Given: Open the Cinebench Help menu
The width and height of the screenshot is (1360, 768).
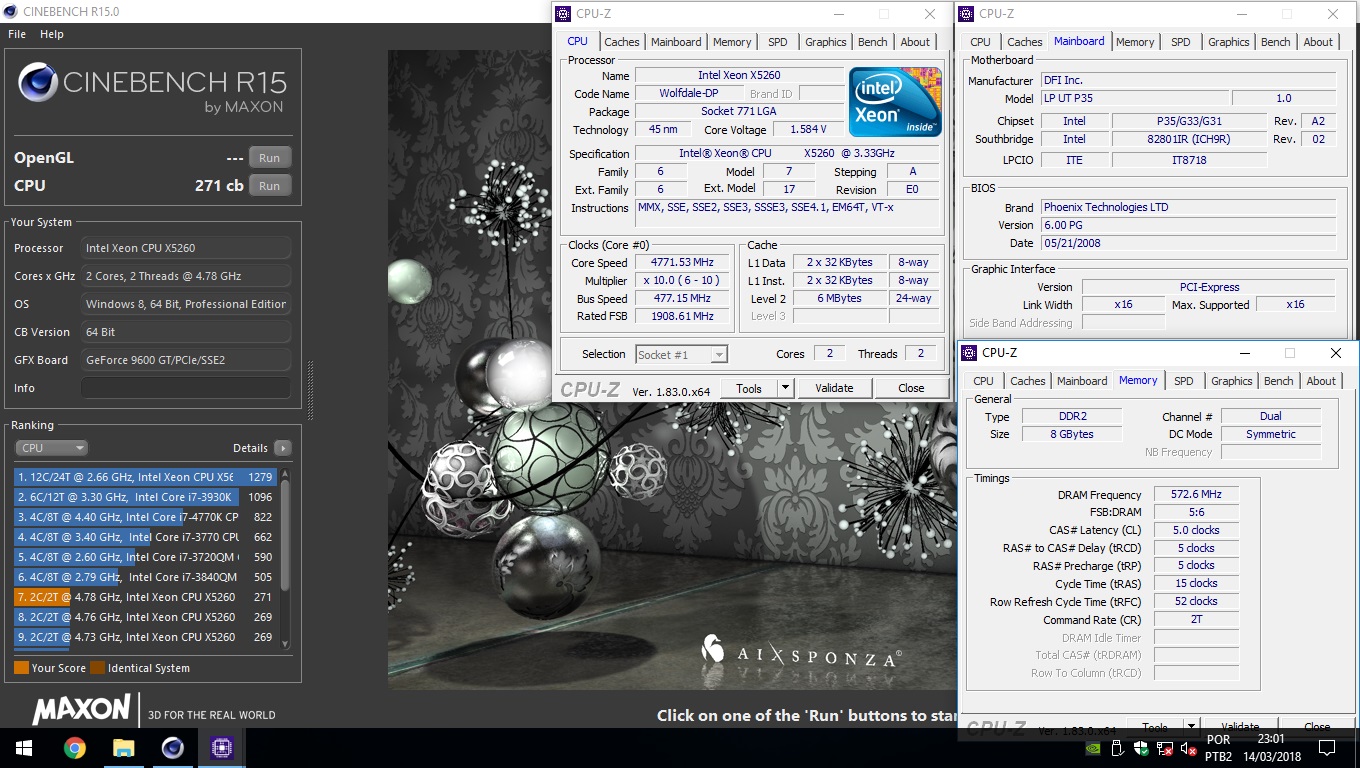Looking at the screenshot, I should (x=52, y=34).
